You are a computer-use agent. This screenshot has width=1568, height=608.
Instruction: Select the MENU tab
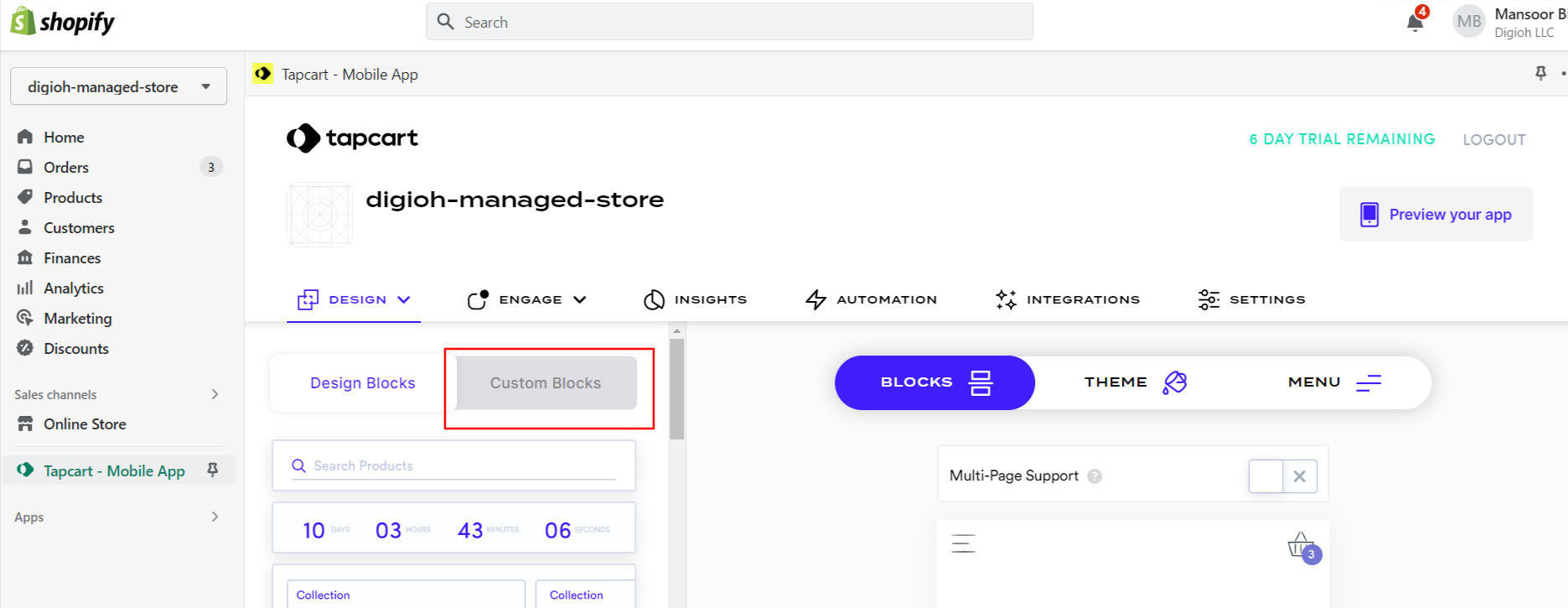point(1333,382)
